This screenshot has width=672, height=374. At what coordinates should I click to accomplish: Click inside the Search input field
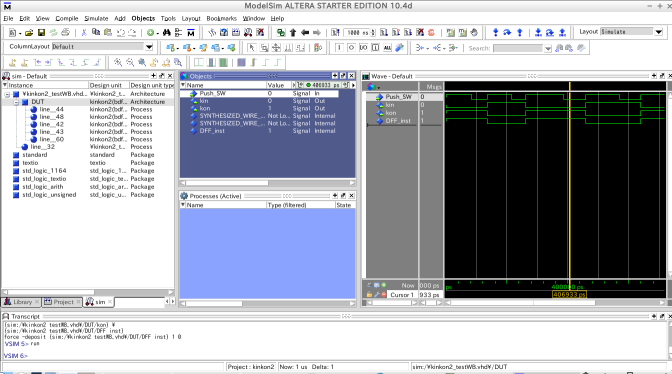[518, 48]
